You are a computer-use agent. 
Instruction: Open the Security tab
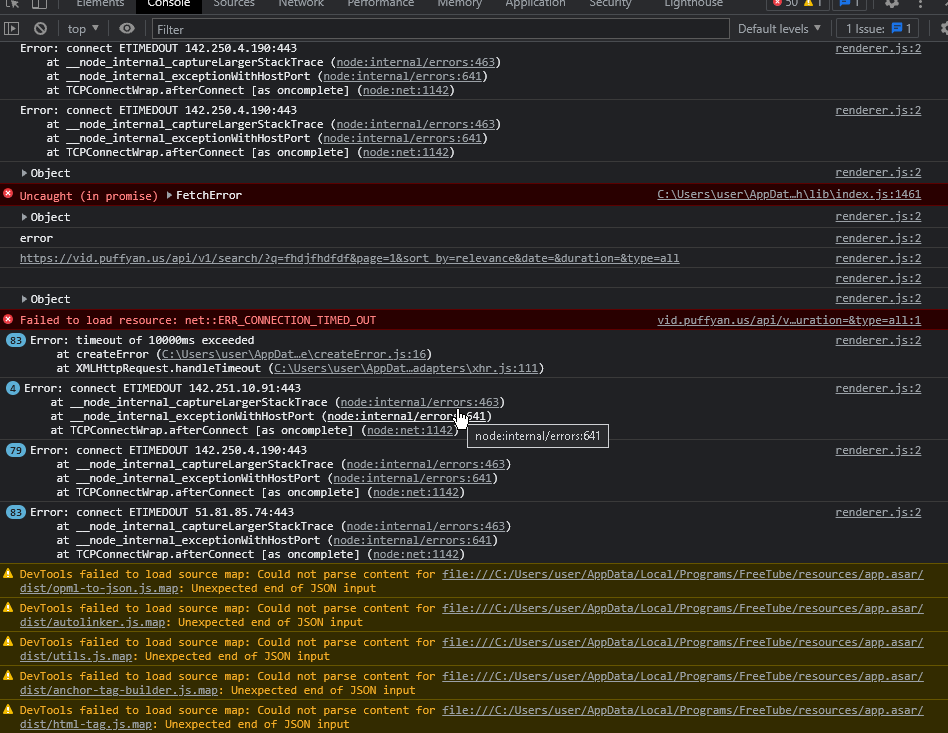click(x=611, y=3)
